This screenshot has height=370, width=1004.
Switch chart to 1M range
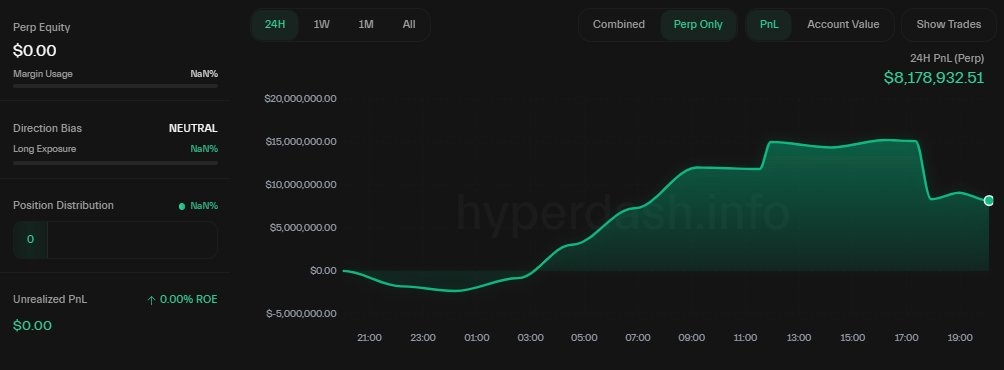click(x=366, y=25)
